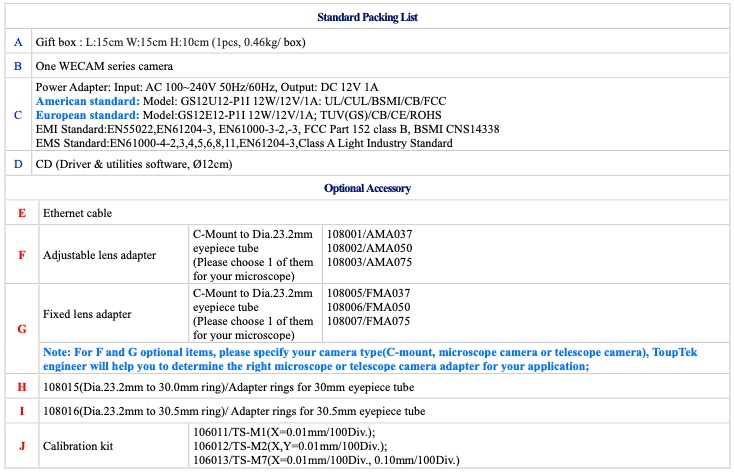Click '108015(Dia.23.2mm to 30.0mm ring)' text
734x475 pixels.
pos(134,387)
